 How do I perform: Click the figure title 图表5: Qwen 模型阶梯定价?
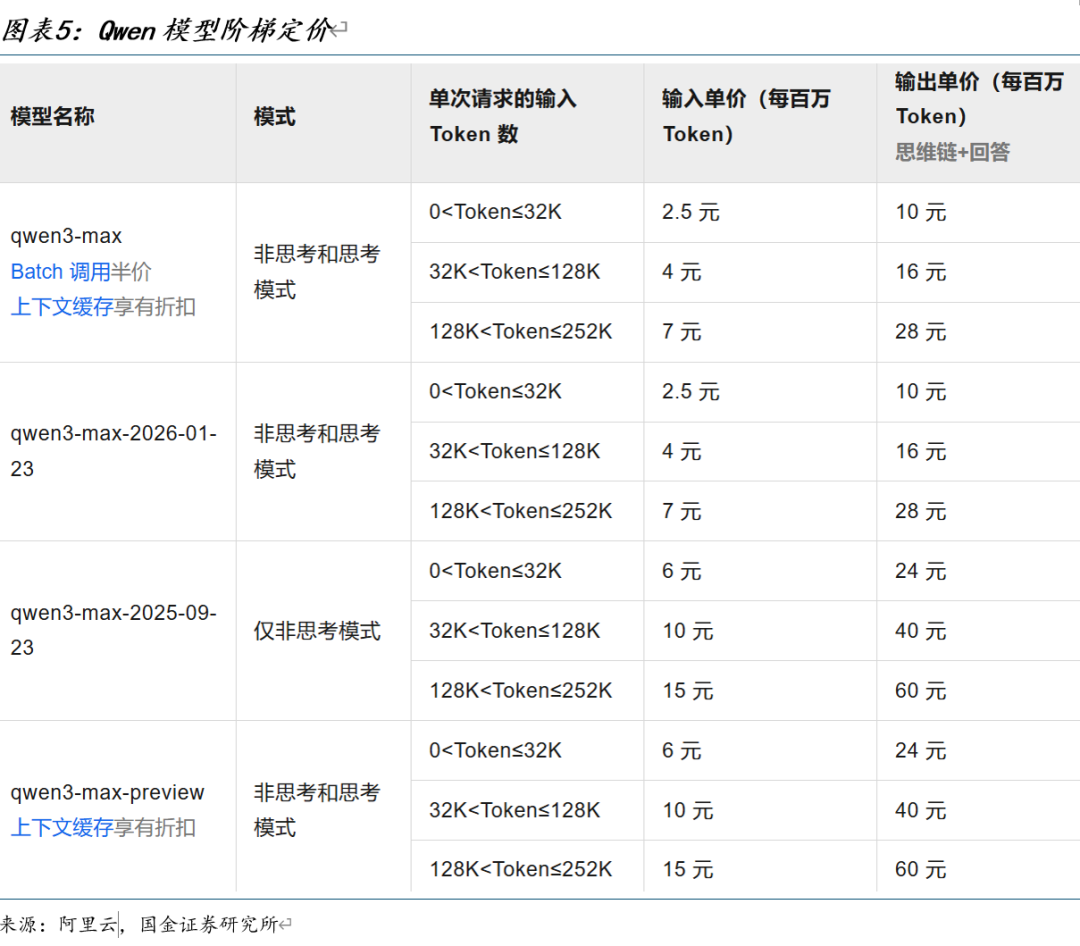tap(166, 30)
